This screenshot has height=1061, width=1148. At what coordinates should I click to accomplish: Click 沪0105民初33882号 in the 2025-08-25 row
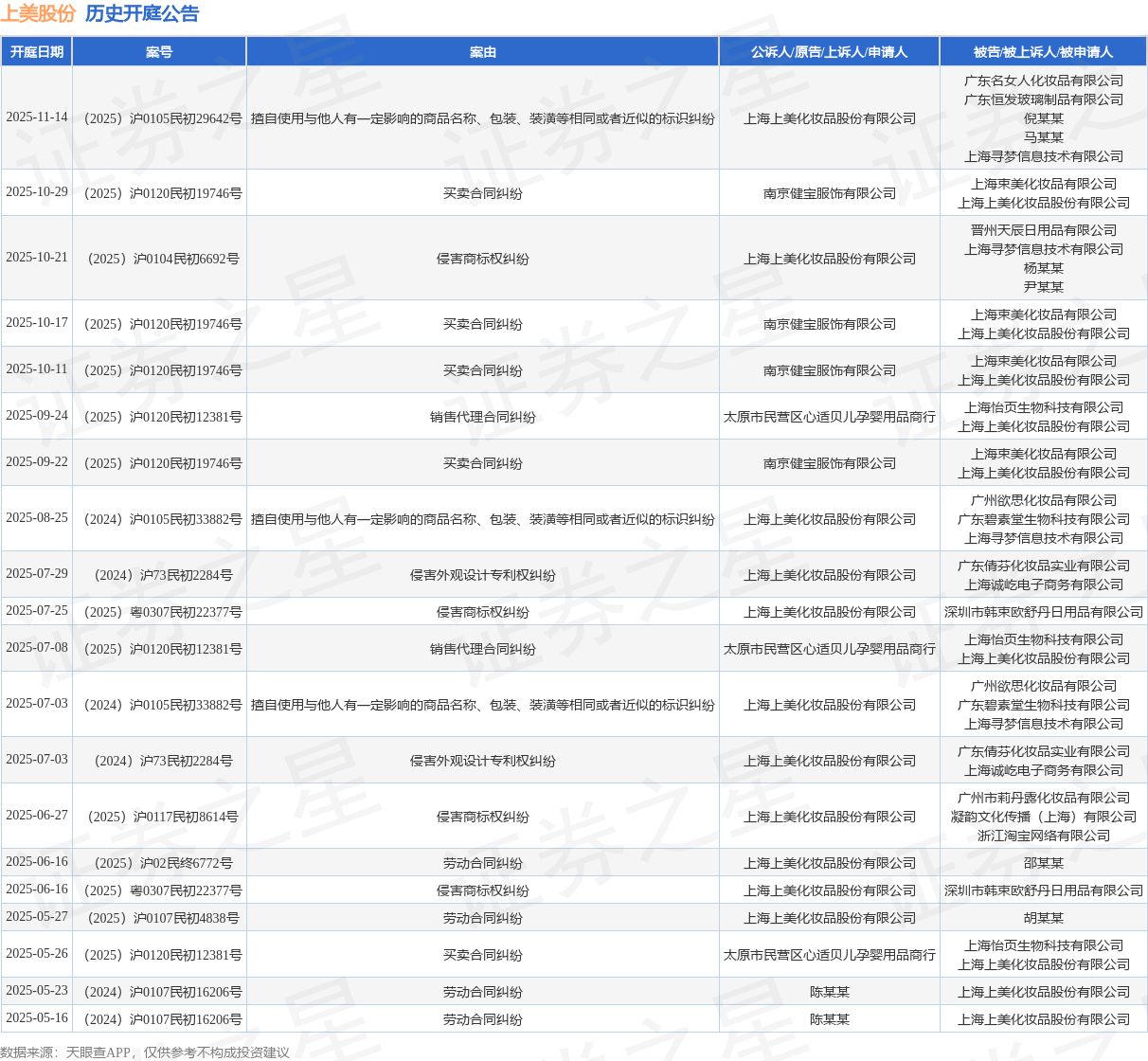(x=159, y=519)
